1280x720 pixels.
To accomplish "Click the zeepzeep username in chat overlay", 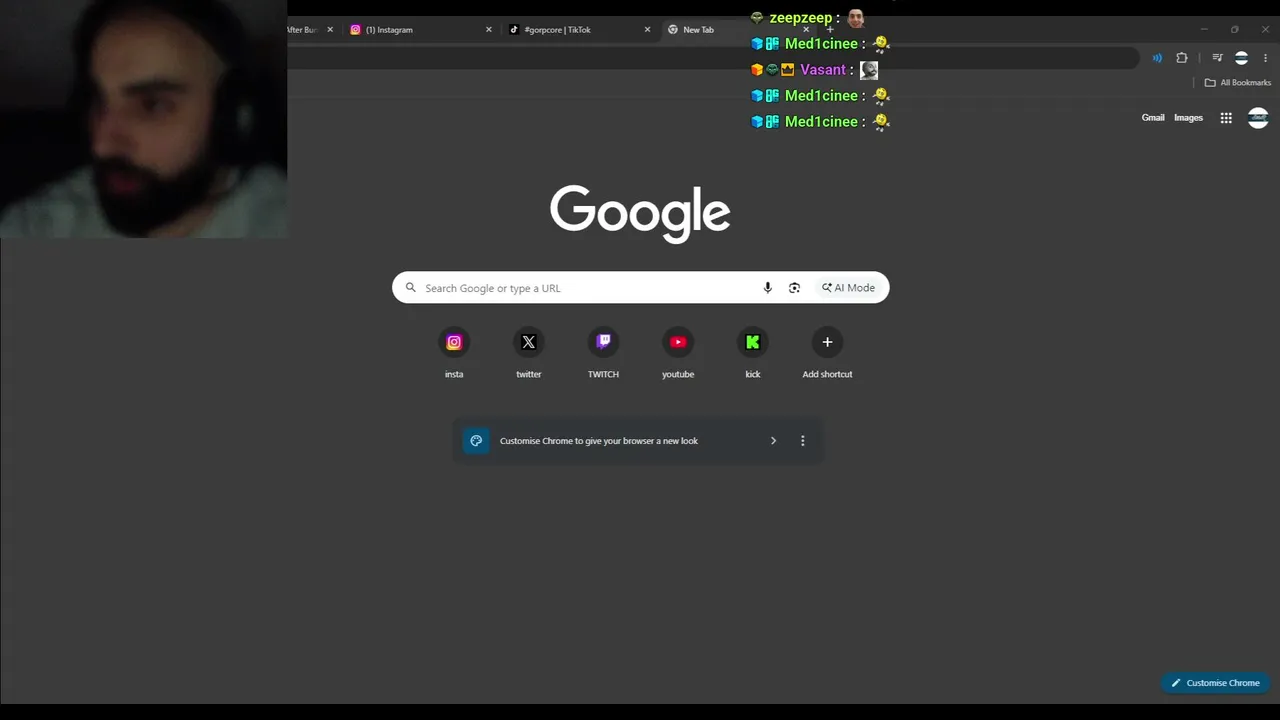I will click(x=801, y=18).
